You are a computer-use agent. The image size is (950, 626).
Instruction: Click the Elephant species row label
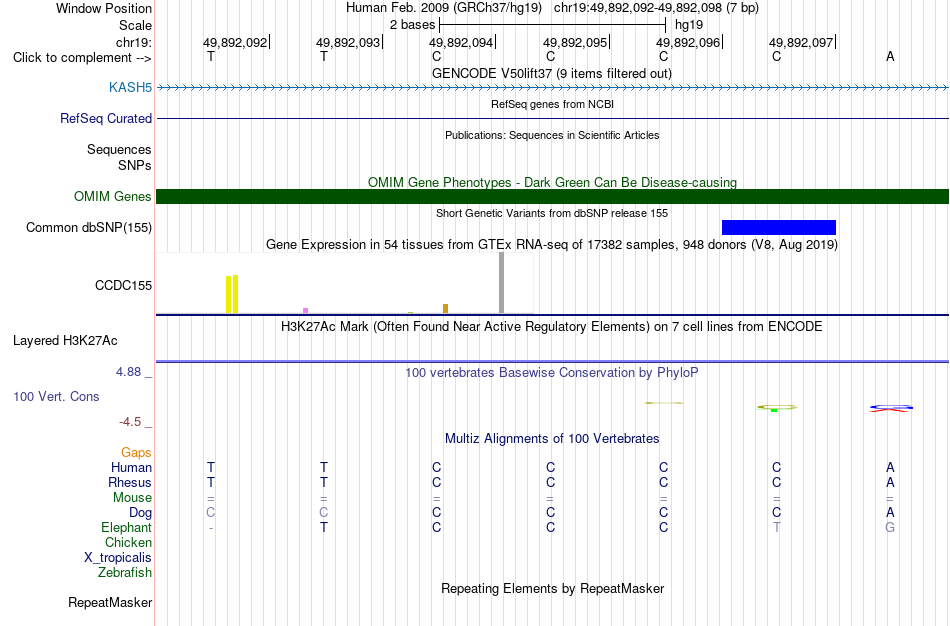coord(126,527)
